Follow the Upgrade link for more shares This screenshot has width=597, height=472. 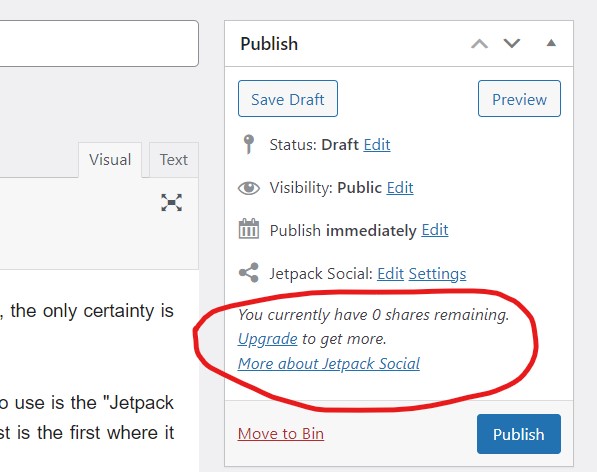268,339
